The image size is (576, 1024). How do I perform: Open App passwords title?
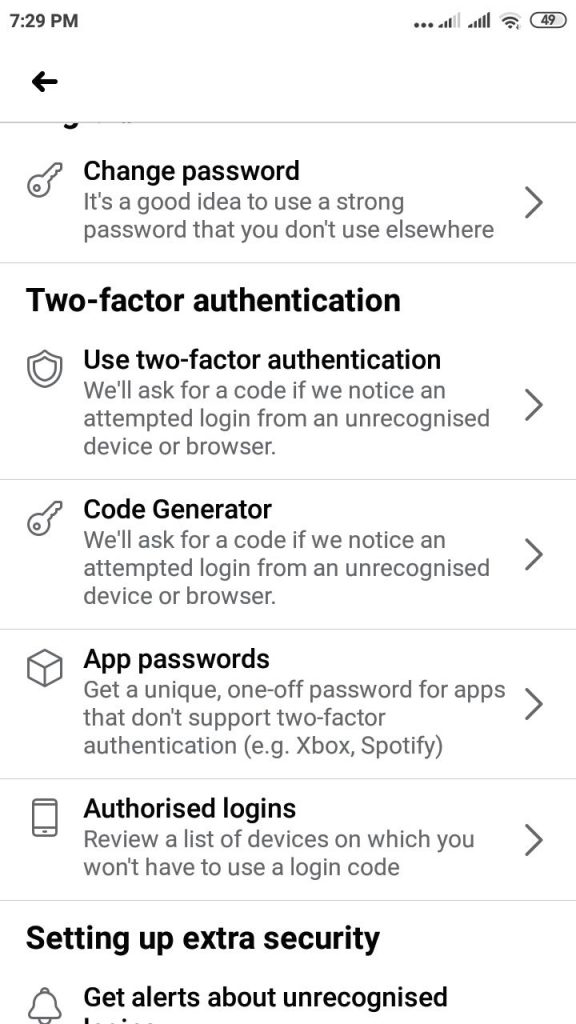click(176, 659)
